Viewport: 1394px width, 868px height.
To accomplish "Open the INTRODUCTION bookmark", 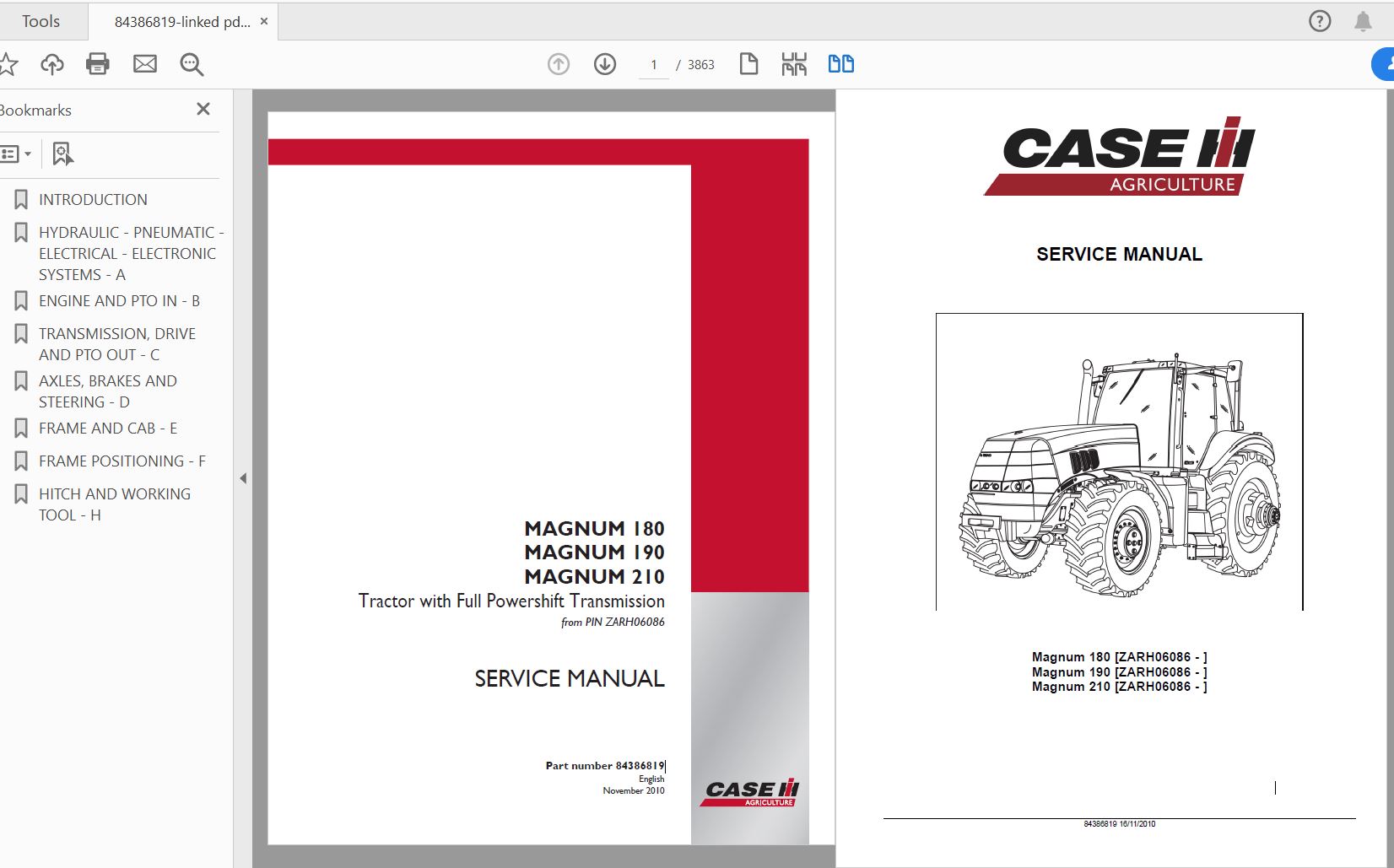I will 93,200.
